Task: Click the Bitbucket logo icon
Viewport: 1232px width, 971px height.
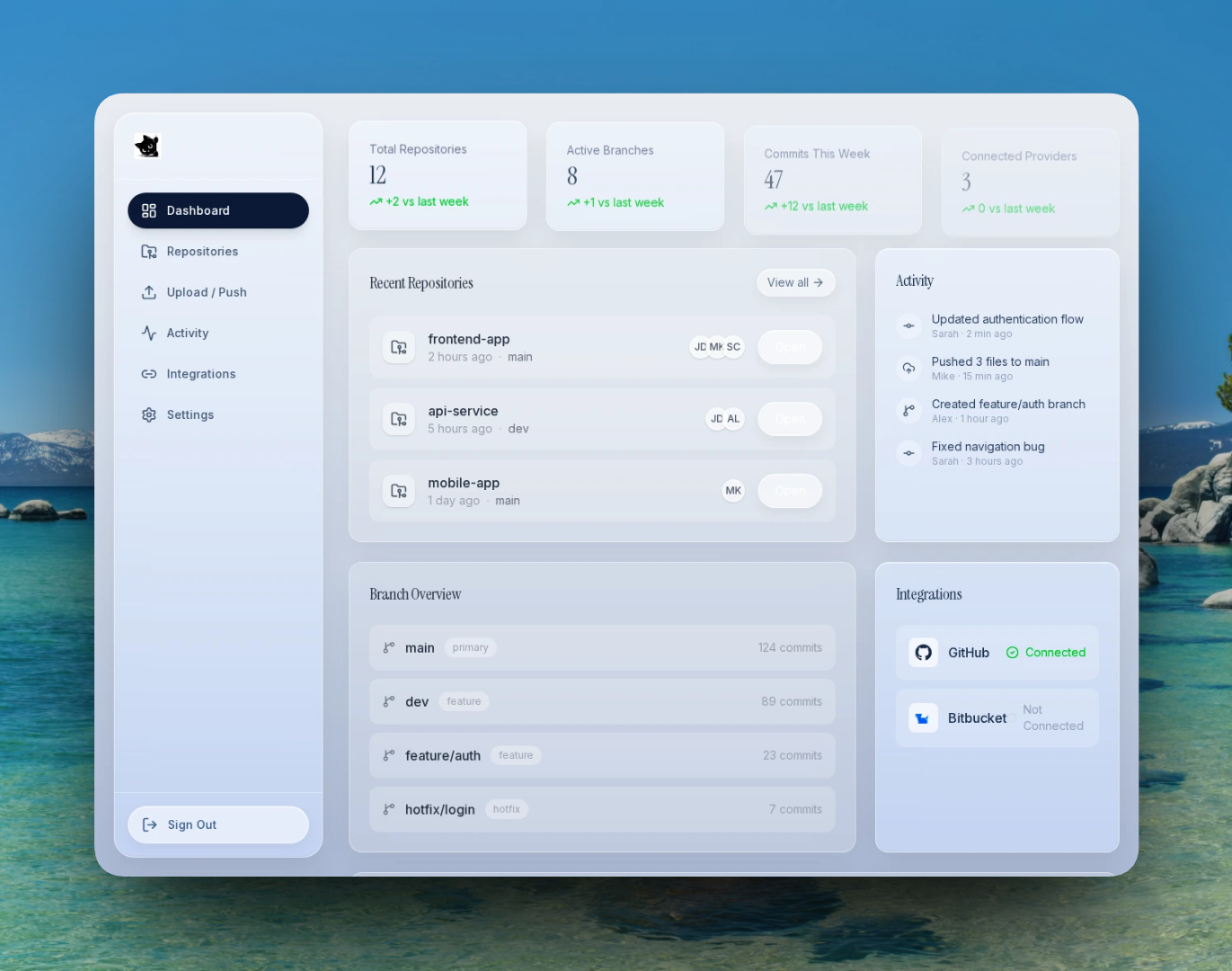Action: point(923,717)
